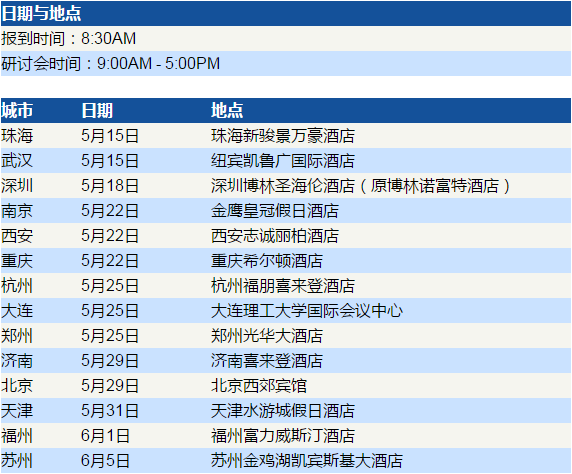Select 北京西郊宾馆 venue entry
This screenshot has height=474, width=572.
[259, 386]
